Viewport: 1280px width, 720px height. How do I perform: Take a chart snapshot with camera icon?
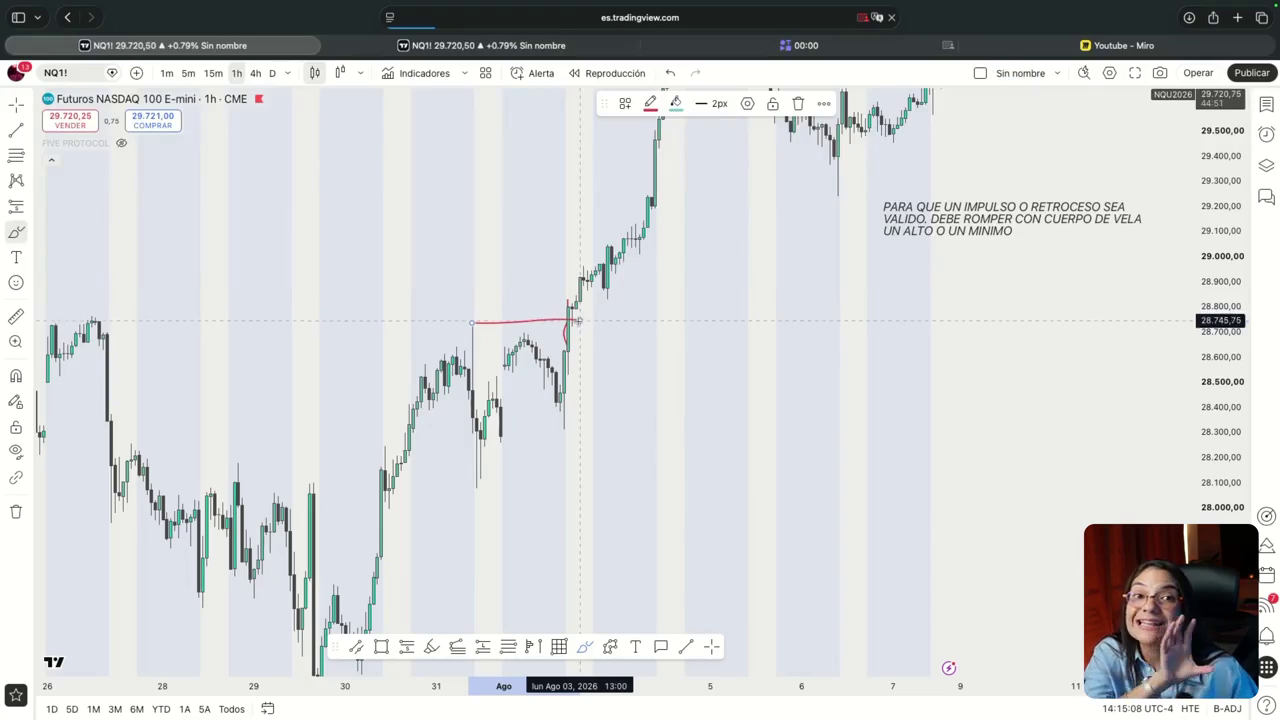pos(1160,73)
